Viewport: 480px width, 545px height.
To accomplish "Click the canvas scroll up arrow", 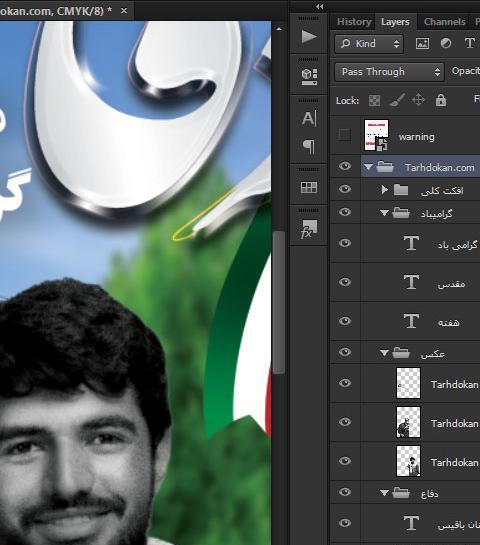I will (279, 29).
